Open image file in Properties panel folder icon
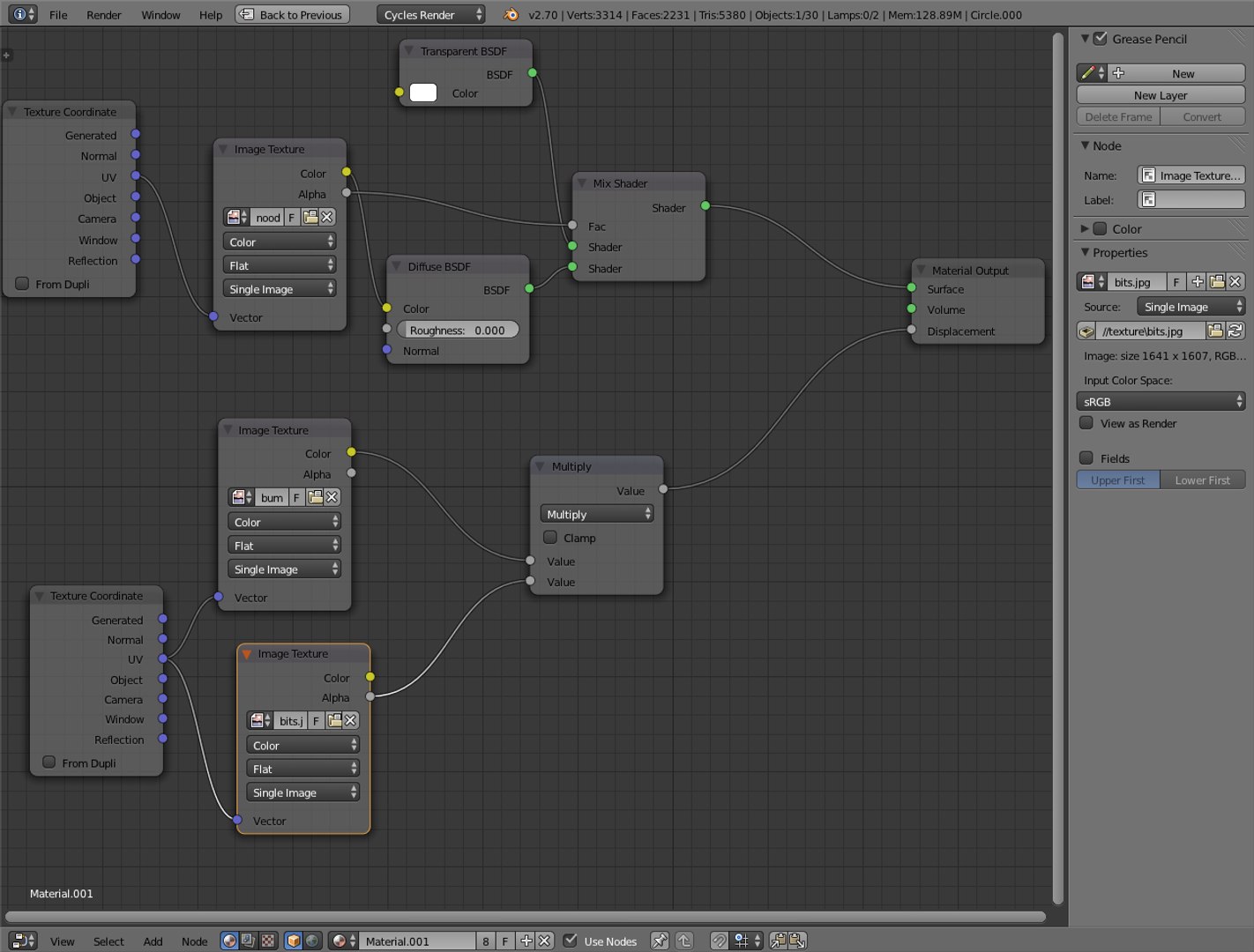Viewport: 1254px width, 952px height. pyautogui.click(x=1217, y=282)
